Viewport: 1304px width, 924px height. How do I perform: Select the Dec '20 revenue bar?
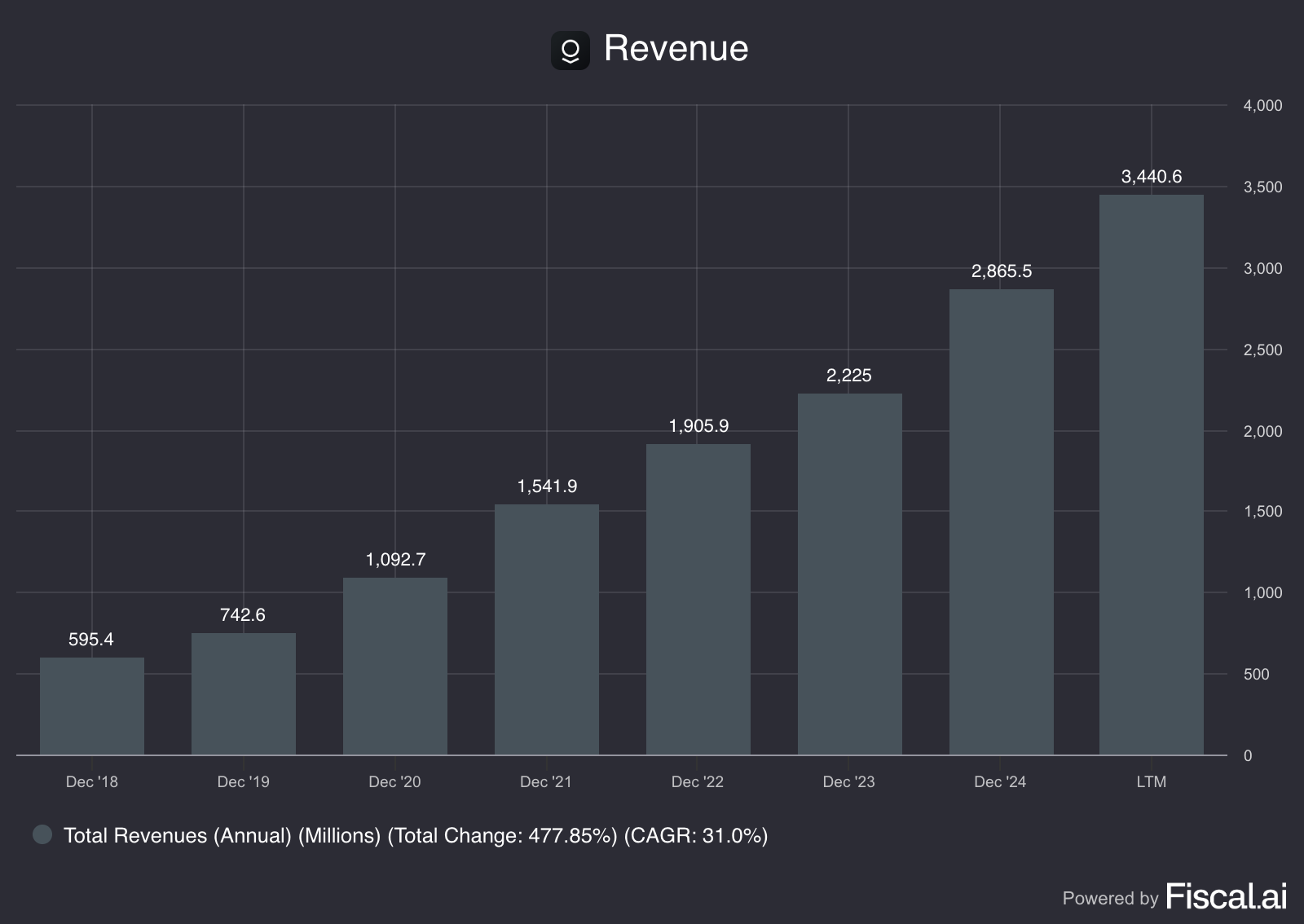point(395,666)
